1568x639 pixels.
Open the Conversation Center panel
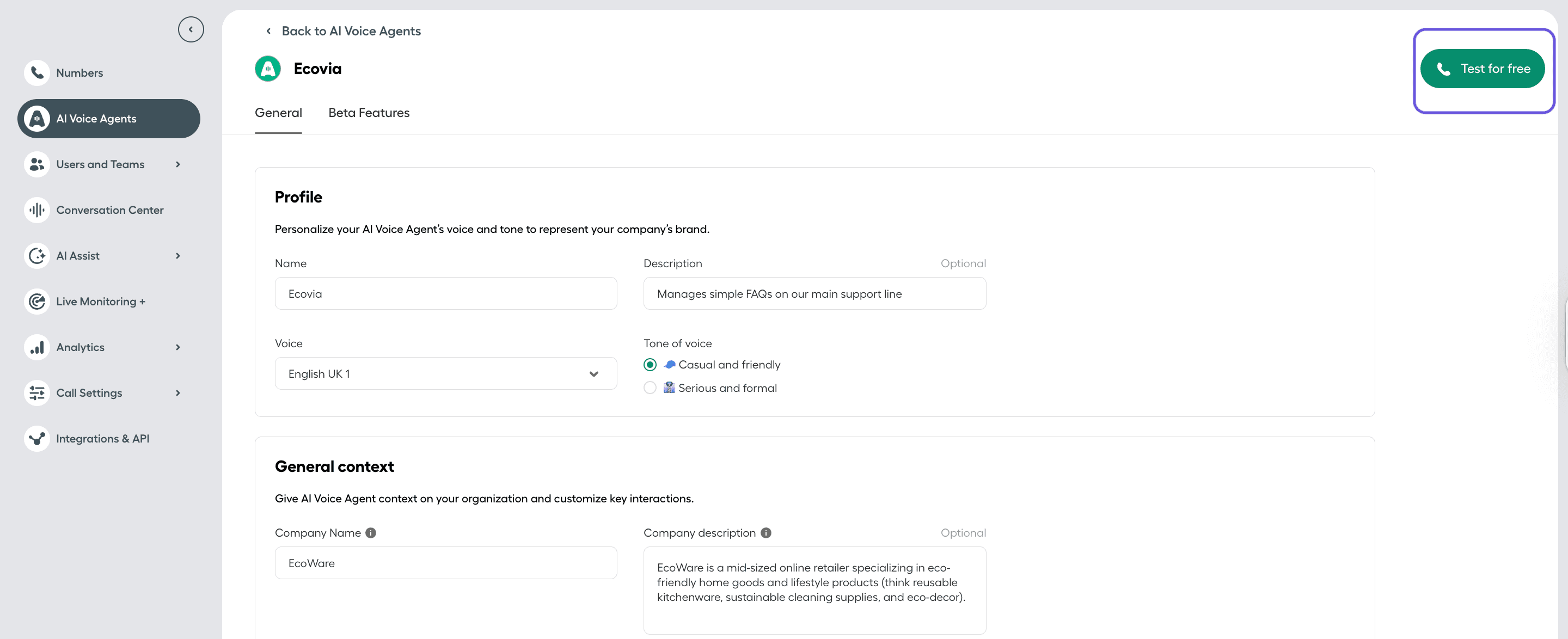click(x=109, y=210)
